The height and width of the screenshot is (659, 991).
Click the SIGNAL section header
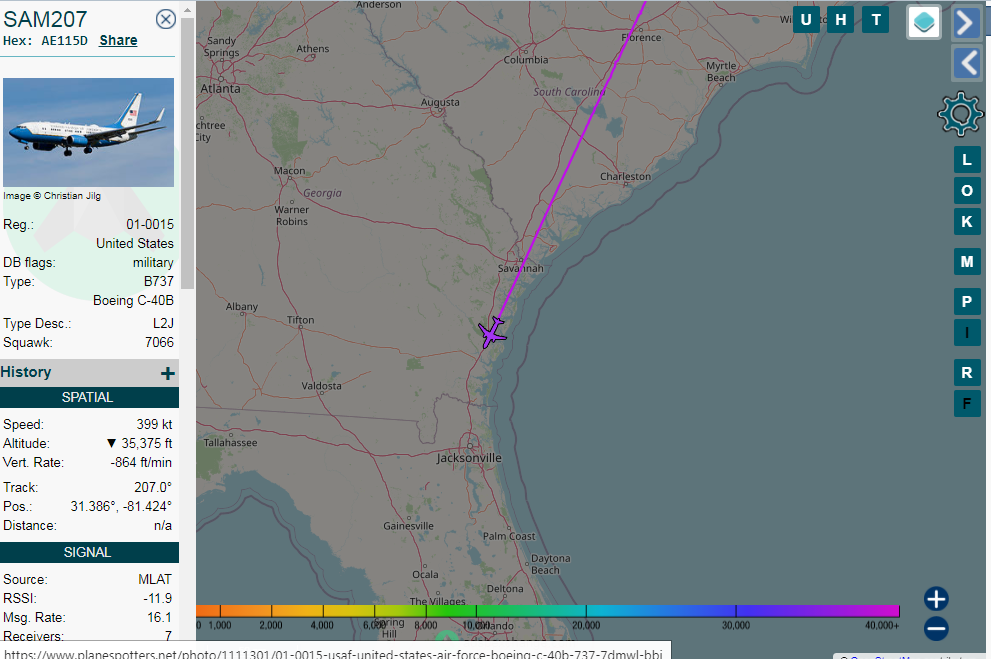(89, 552)
